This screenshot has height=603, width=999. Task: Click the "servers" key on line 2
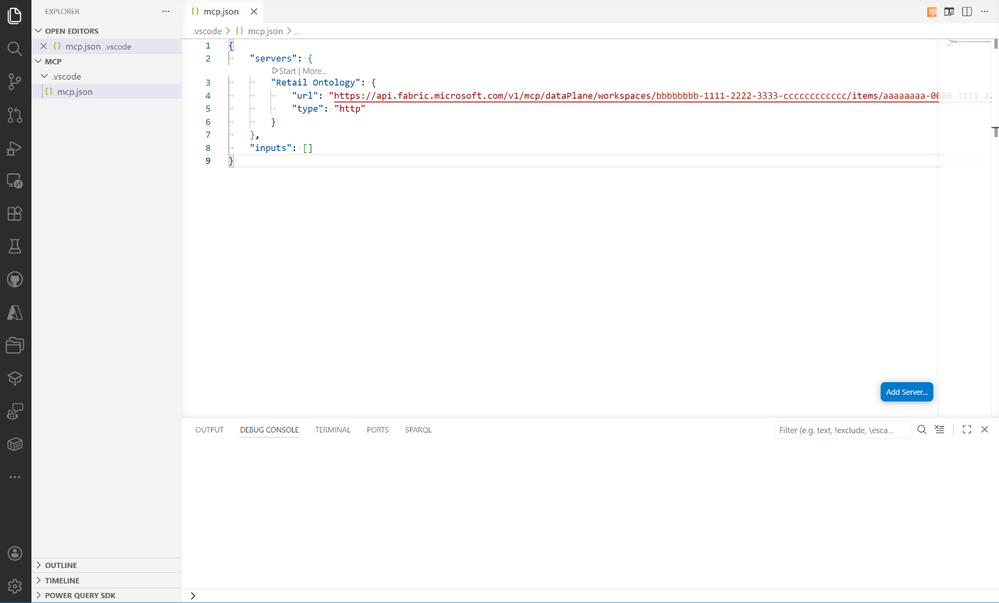click(273, 58)
